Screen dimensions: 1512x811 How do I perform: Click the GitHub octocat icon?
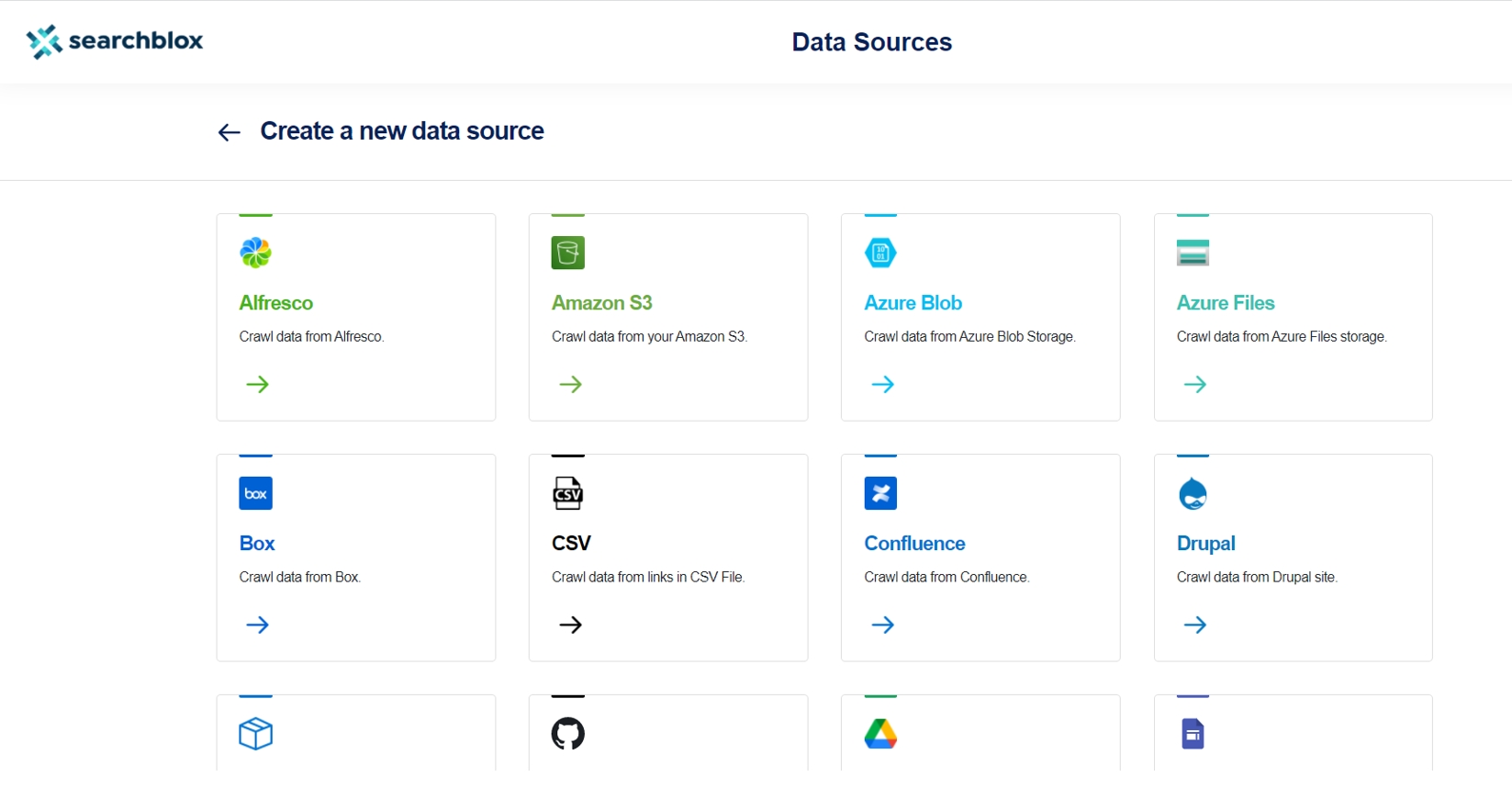click(568, 734)
